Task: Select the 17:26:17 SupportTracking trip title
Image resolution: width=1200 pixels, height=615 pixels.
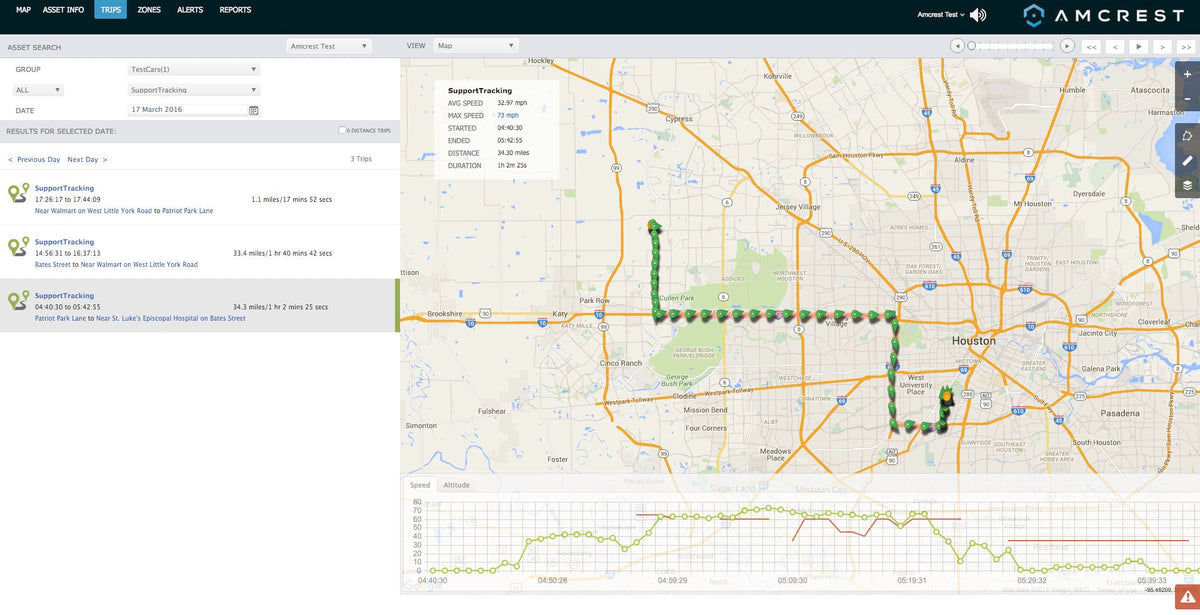Action: [64, 188]
